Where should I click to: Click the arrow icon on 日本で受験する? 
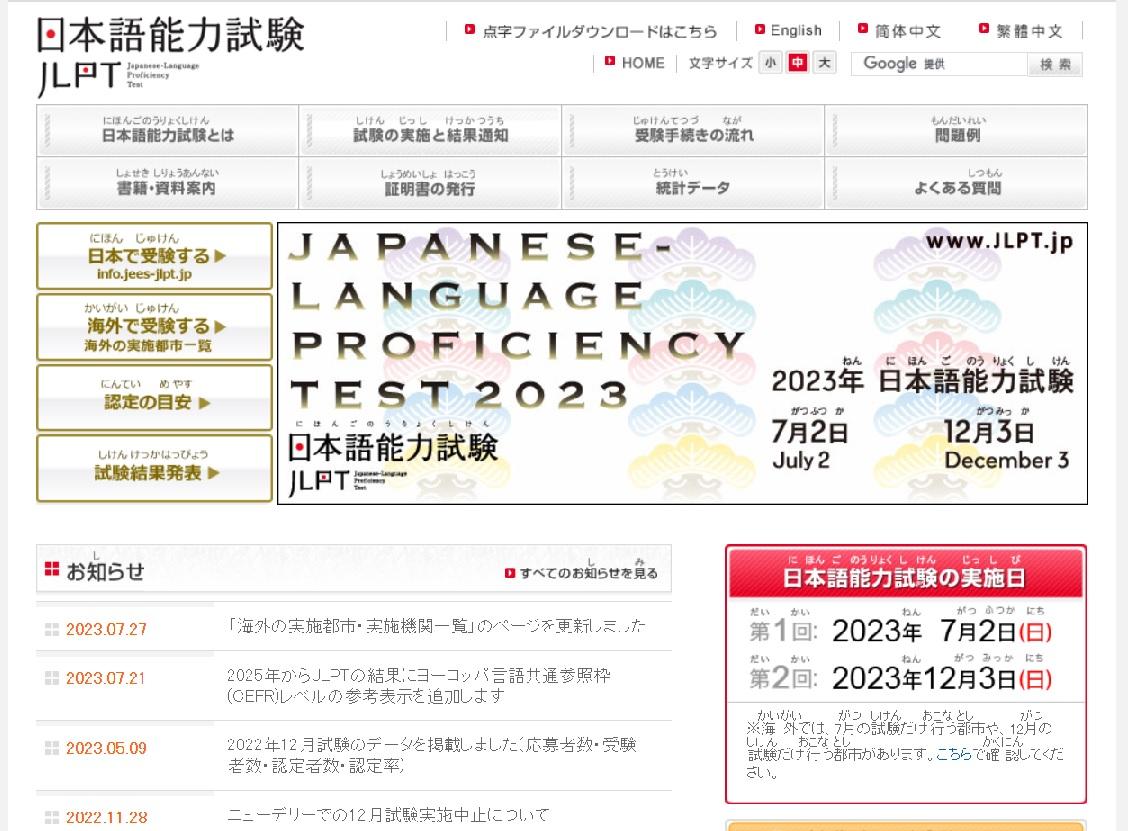pyautogui.click(x=220, y=255)
